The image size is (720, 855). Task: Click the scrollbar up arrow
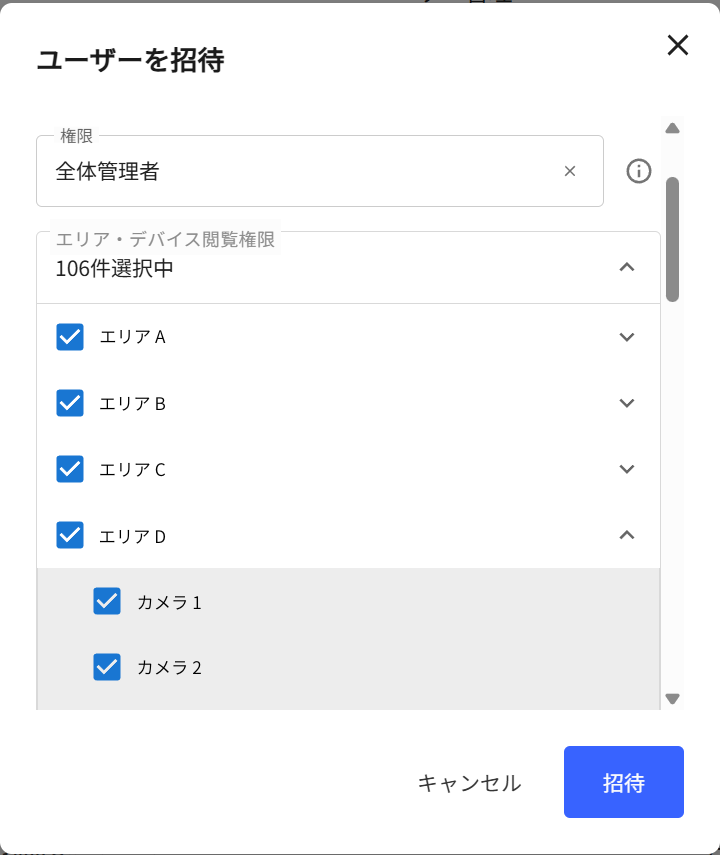click(673, 129)
